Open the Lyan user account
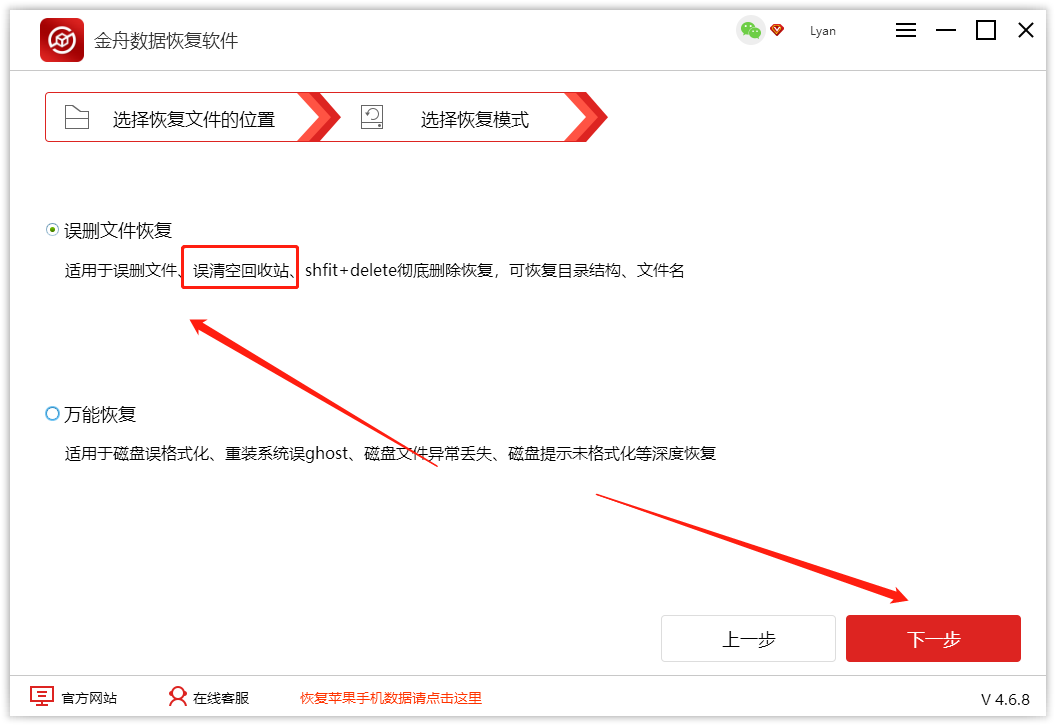The height and width of the screenshot is (726, 1056). coord(822,31)
